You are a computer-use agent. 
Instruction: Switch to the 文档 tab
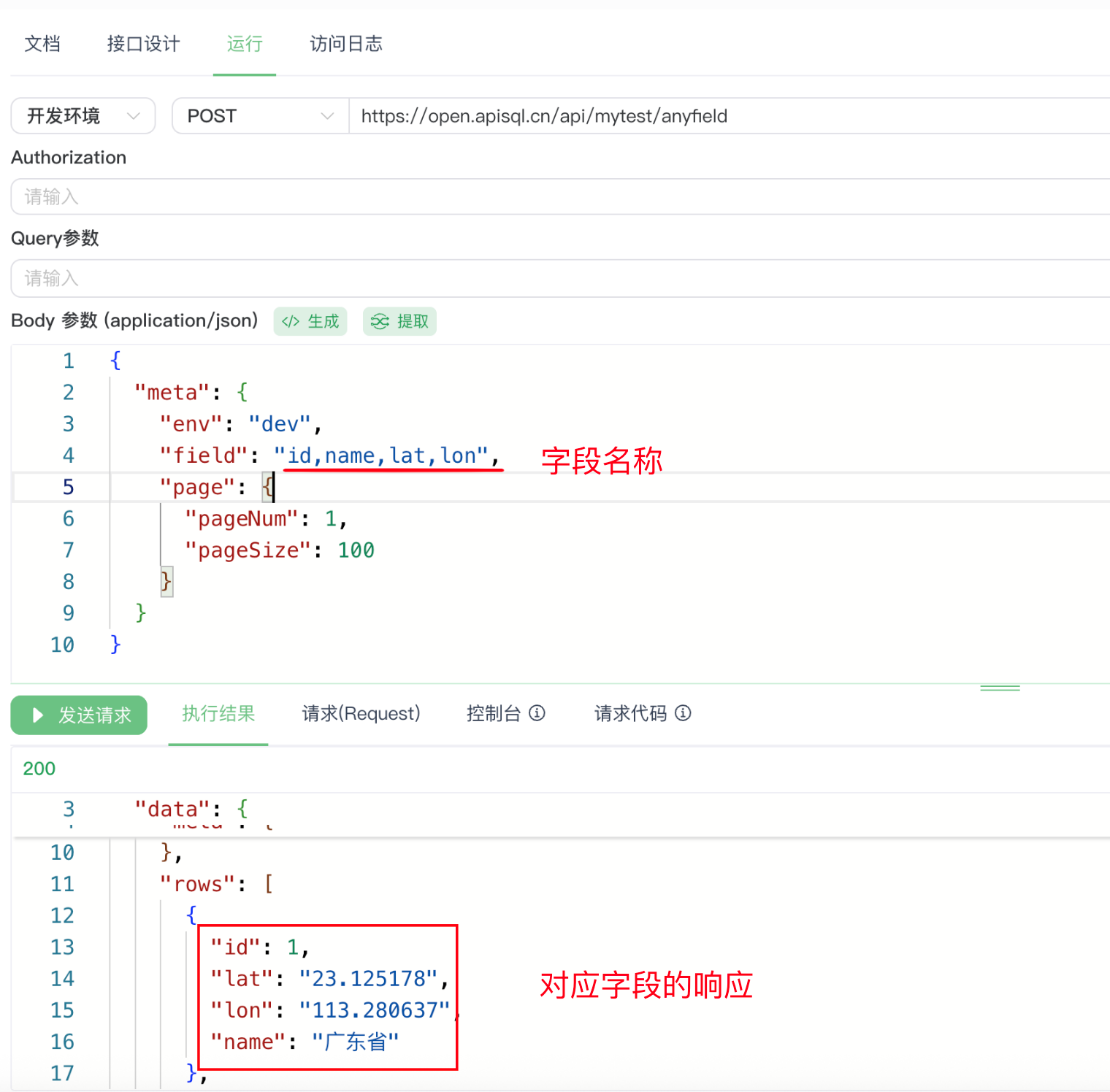point(42,44)
